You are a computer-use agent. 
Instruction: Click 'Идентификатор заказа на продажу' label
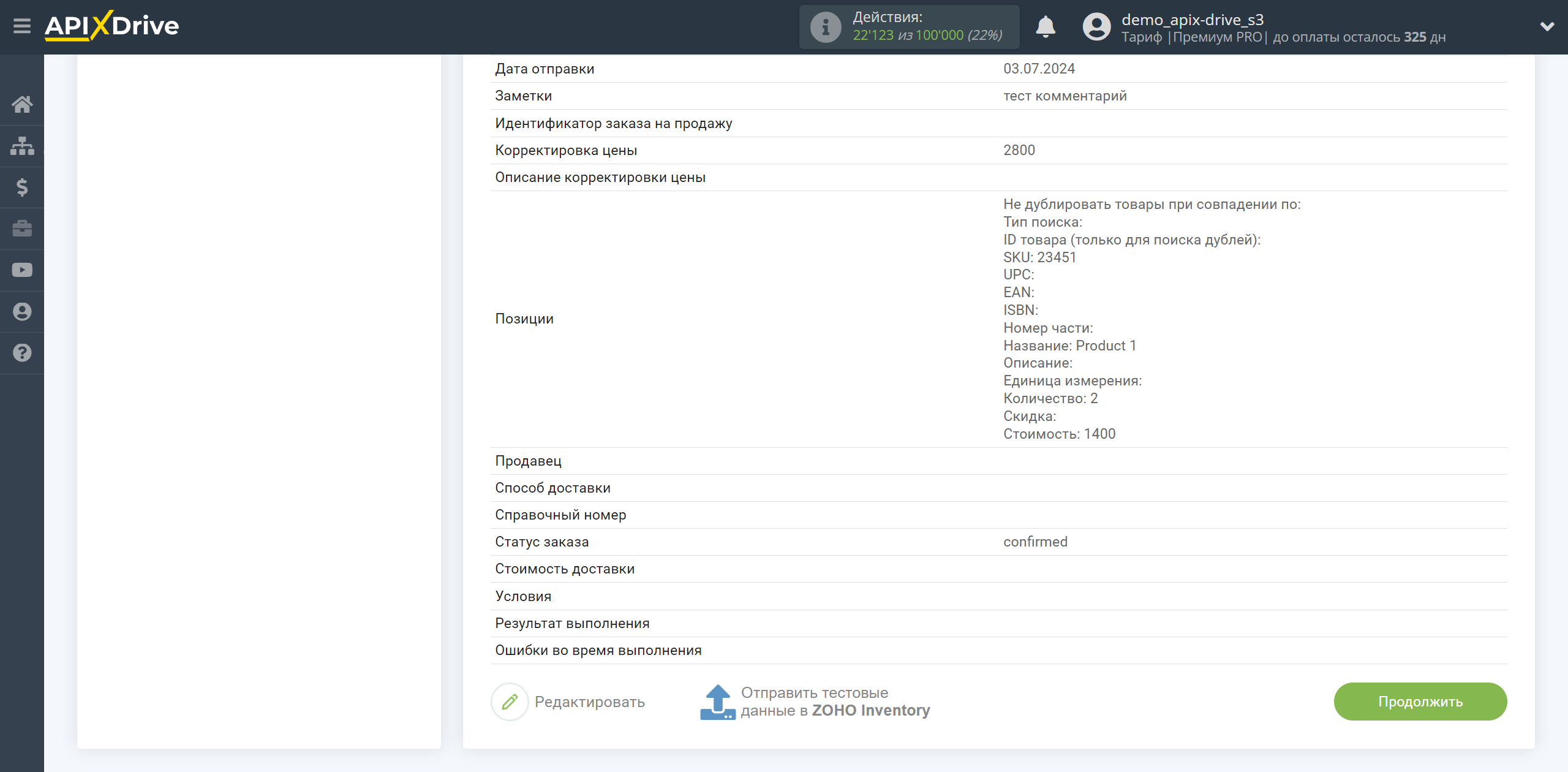614,123
